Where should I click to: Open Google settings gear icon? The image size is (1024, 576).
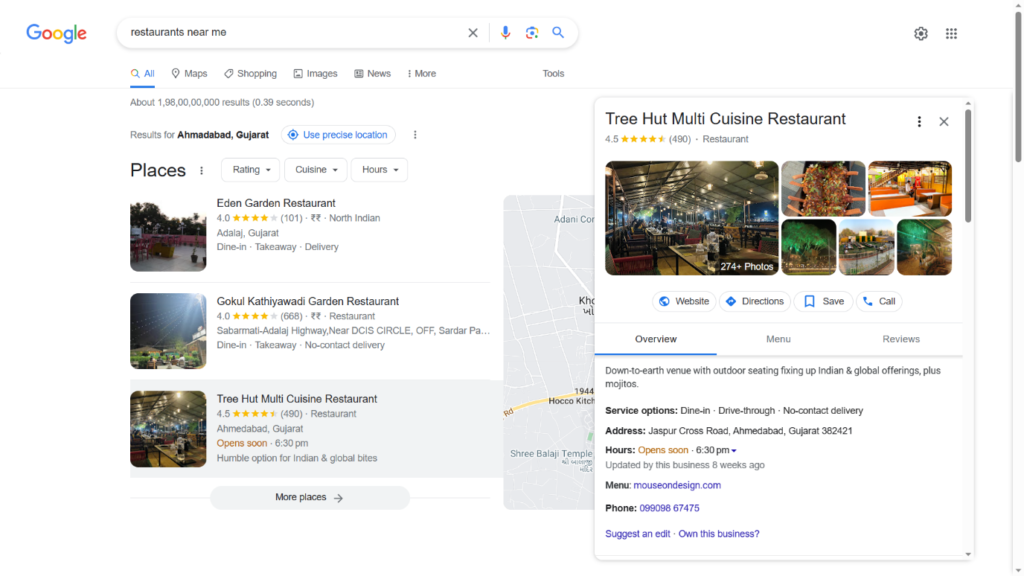click(921, 33)
